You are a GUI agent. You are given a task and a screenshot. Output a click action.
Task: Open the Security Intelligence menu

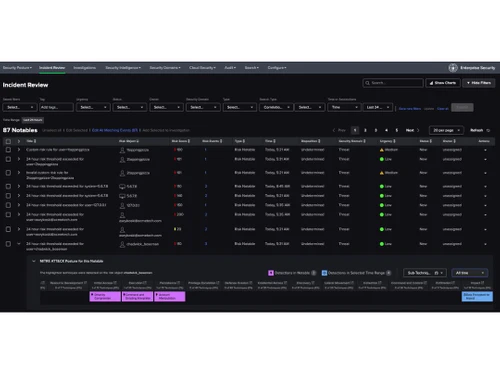point(123,68)
